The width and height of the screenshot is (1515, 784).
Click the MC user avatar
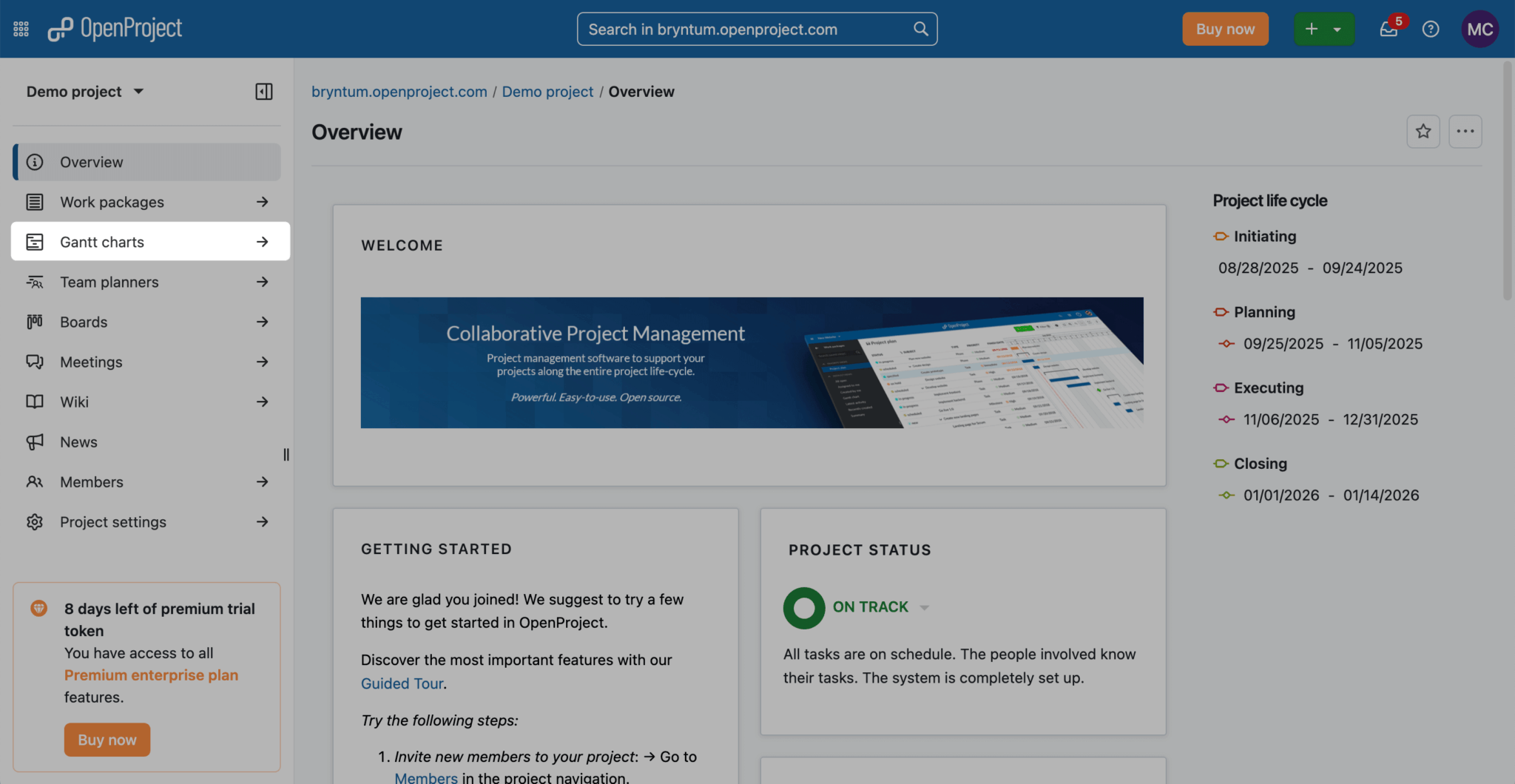(1479, 29)
